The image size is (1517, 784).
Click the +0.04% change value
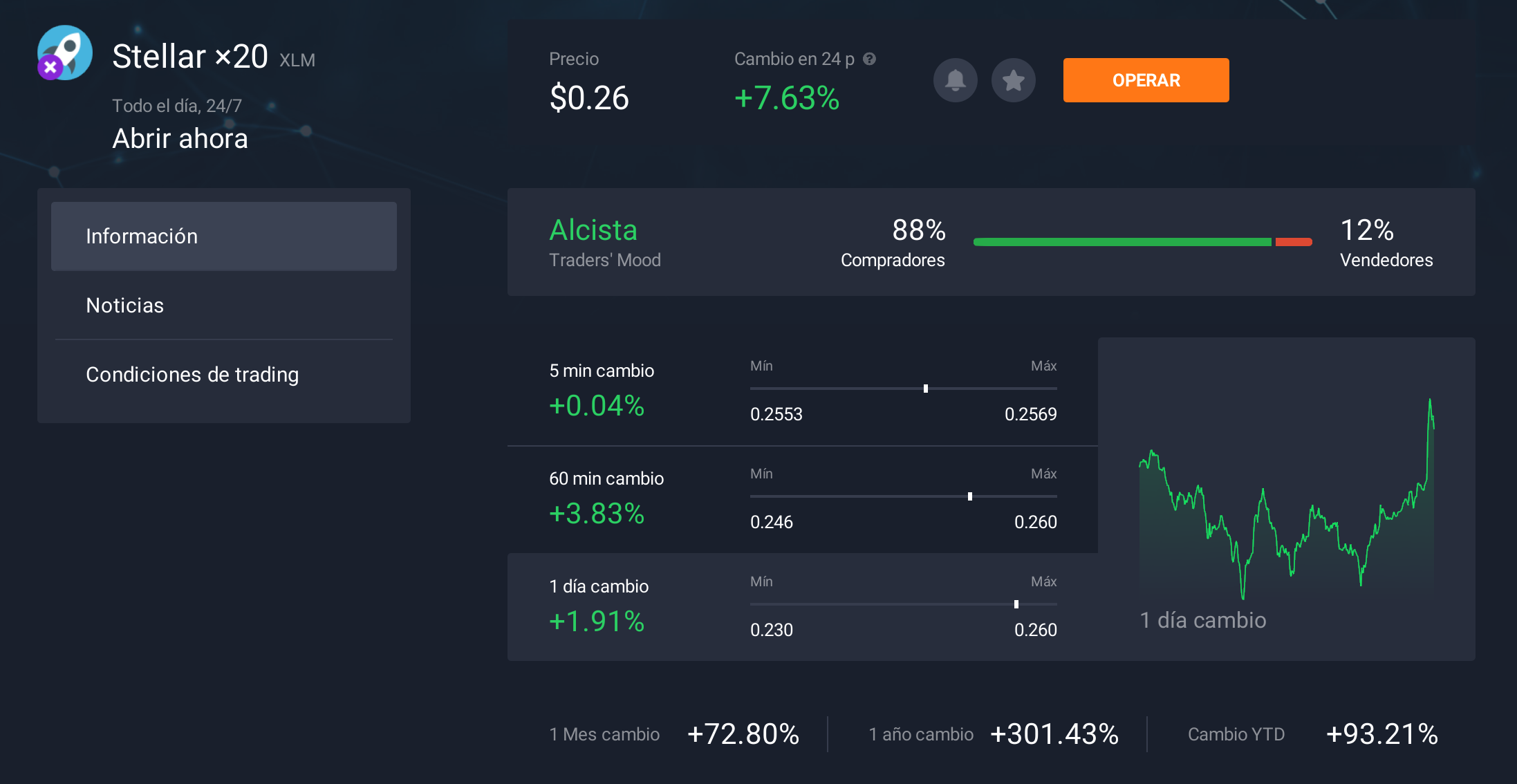(x=597, y=405)
